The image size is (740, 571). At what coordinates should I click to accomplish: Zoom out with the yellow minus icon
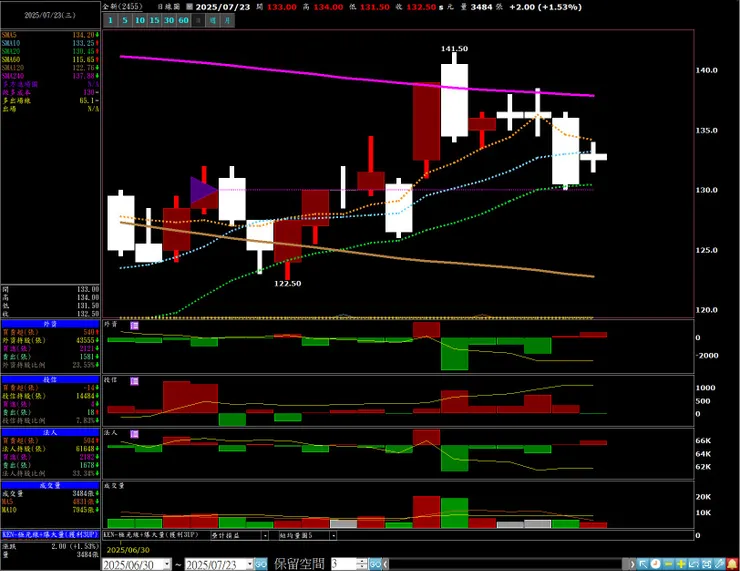(668, 564)
